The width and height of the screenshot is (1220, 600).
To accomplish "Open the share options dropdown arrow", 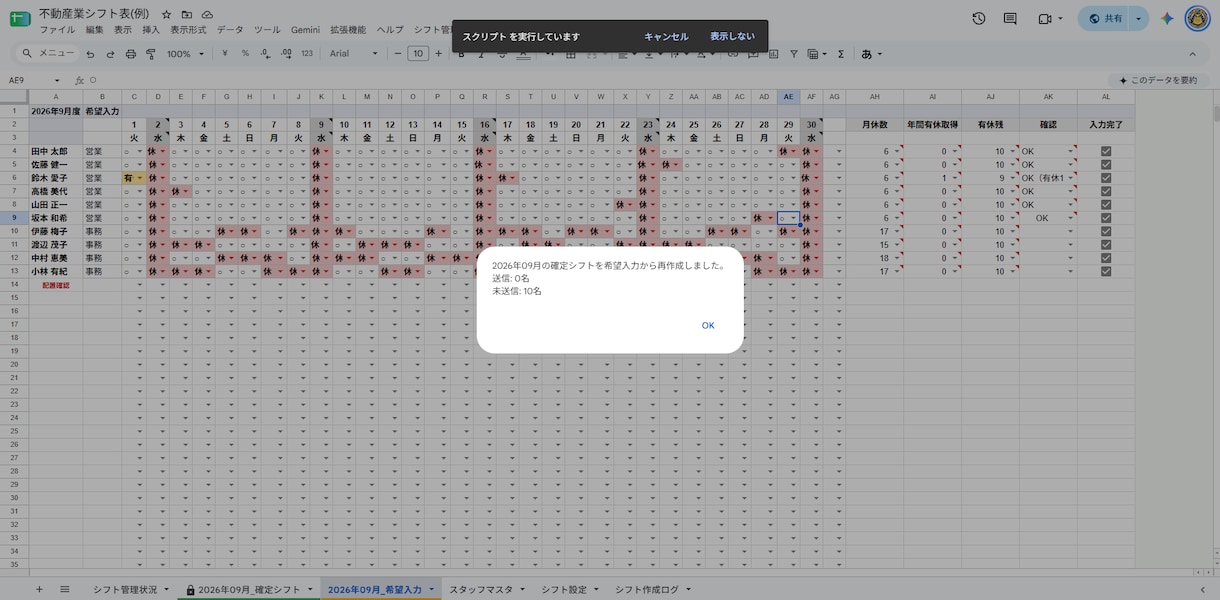I will [1139, 18].
